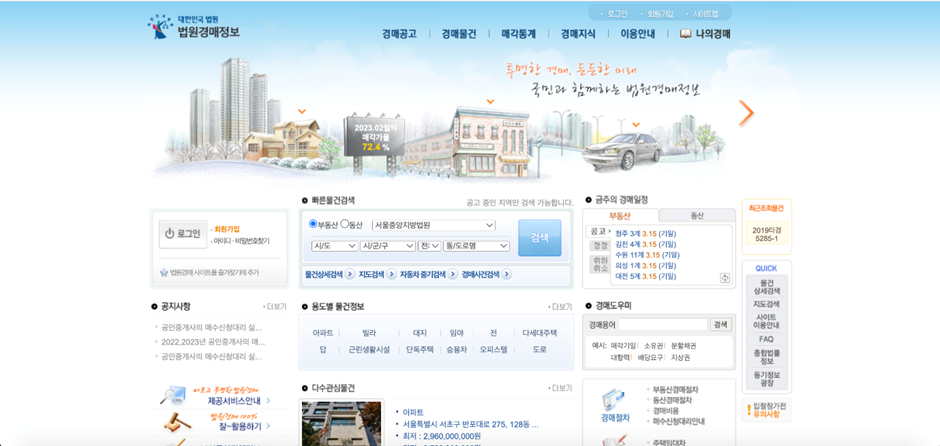
Task: Select the 부동산 radio button
Action: 313,224
